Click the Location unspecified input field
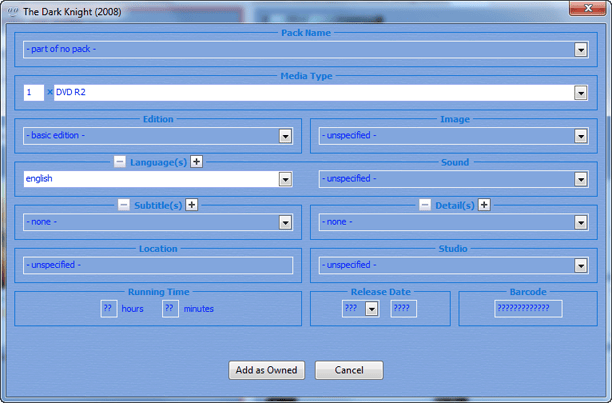Viewport: 612px width, 403px height. point(158,265)
